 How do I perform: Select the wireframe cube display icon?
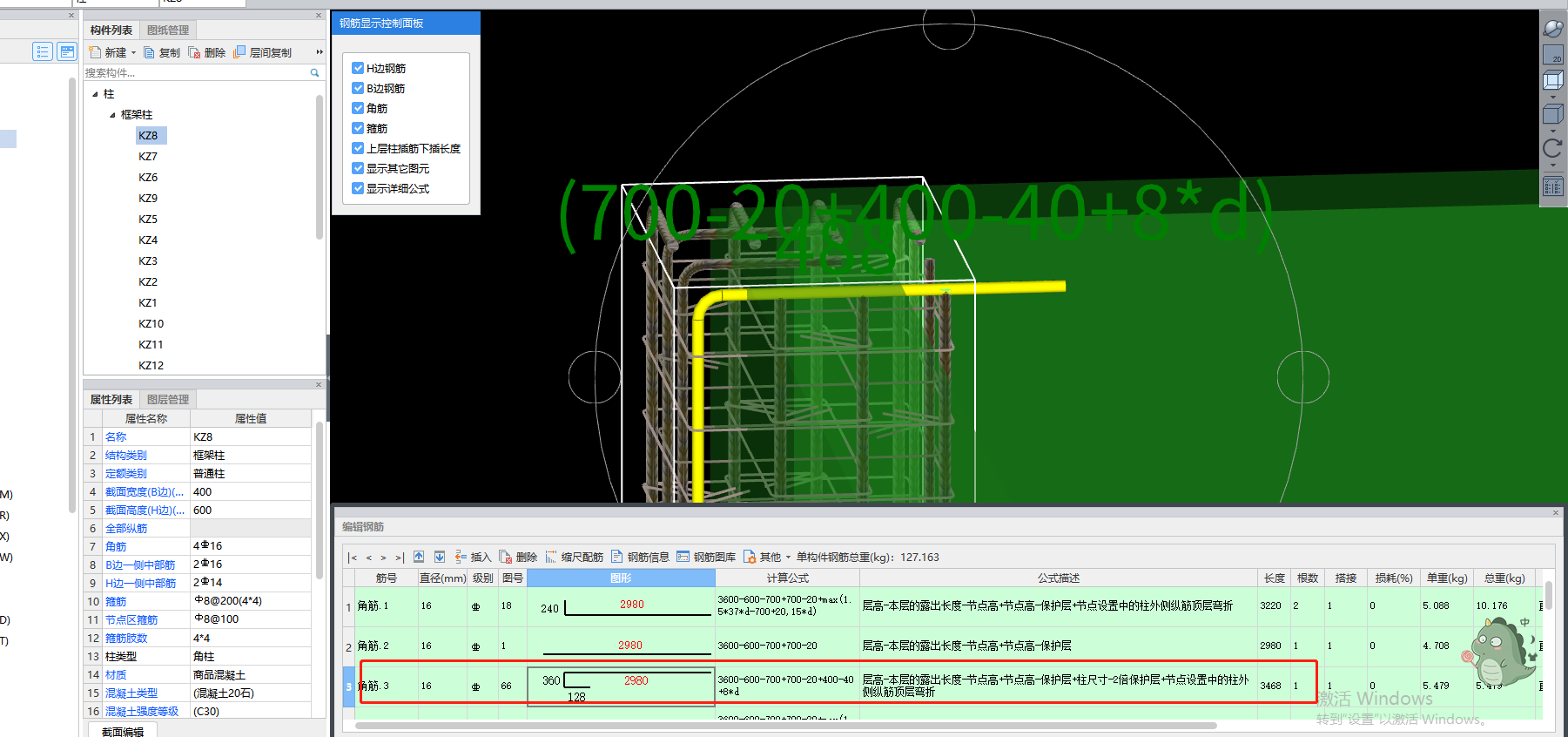click(1553, 81)
